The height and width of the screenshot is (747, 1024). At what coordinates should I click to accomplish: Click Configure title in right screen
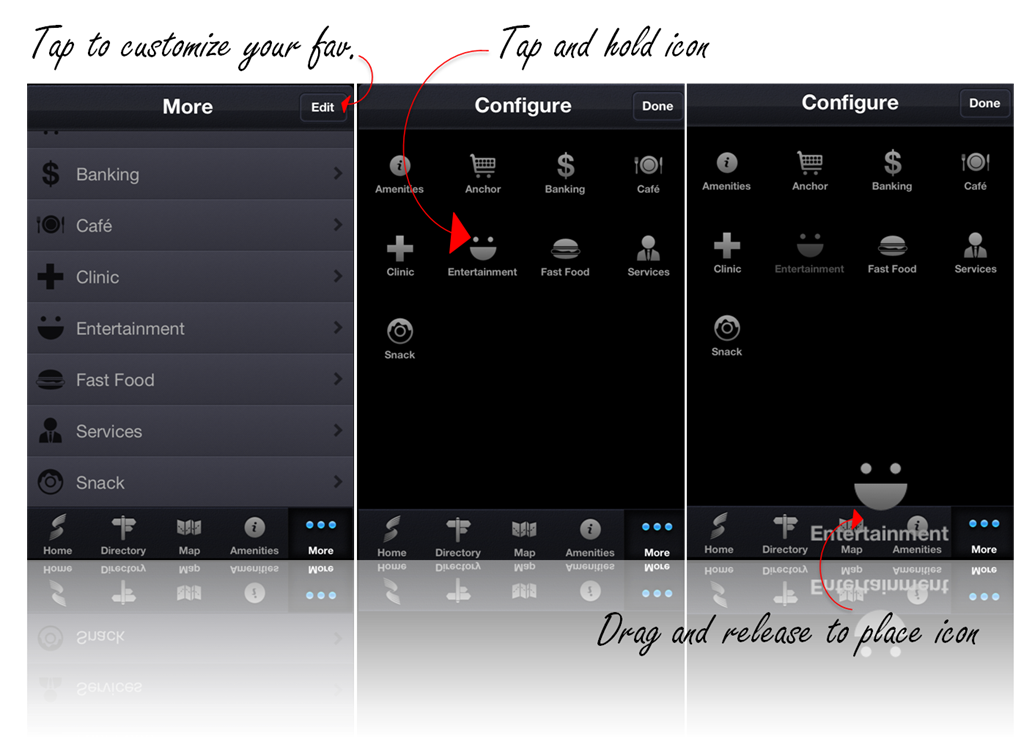pyautogui.click(x=850, y=103)
